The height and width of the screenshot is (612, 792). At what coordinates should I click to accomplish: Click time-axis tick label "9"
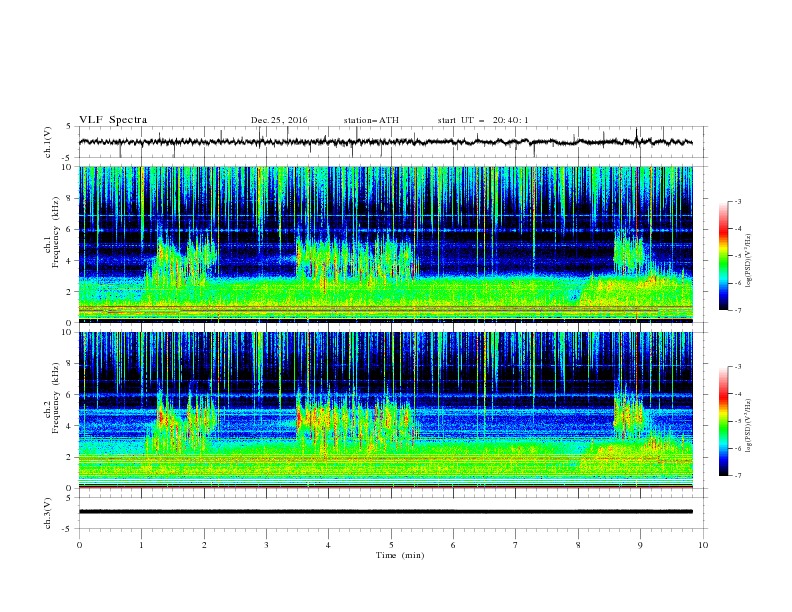[640, 545]
